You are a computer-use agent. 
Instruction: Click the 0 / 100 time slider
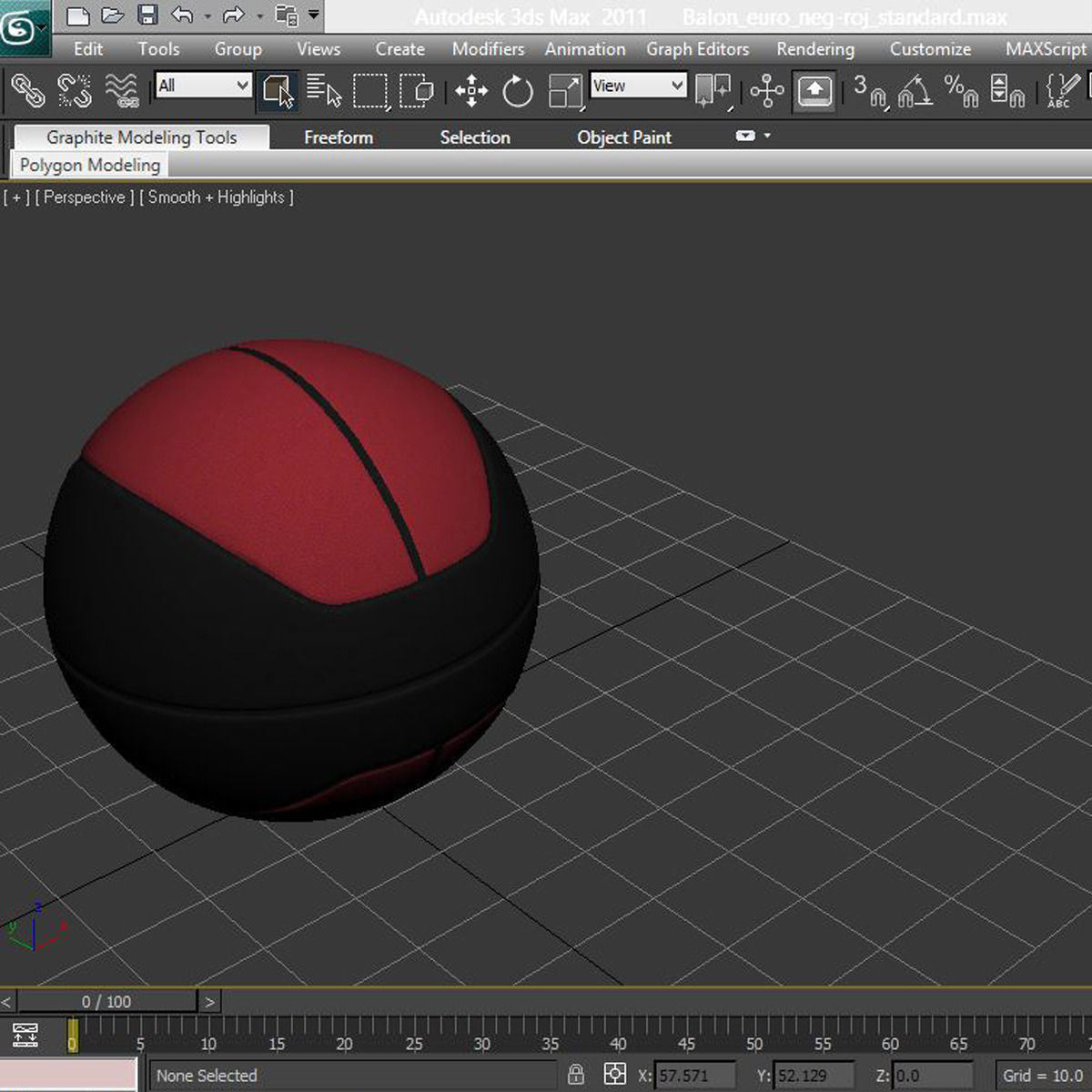point(106,1002)
